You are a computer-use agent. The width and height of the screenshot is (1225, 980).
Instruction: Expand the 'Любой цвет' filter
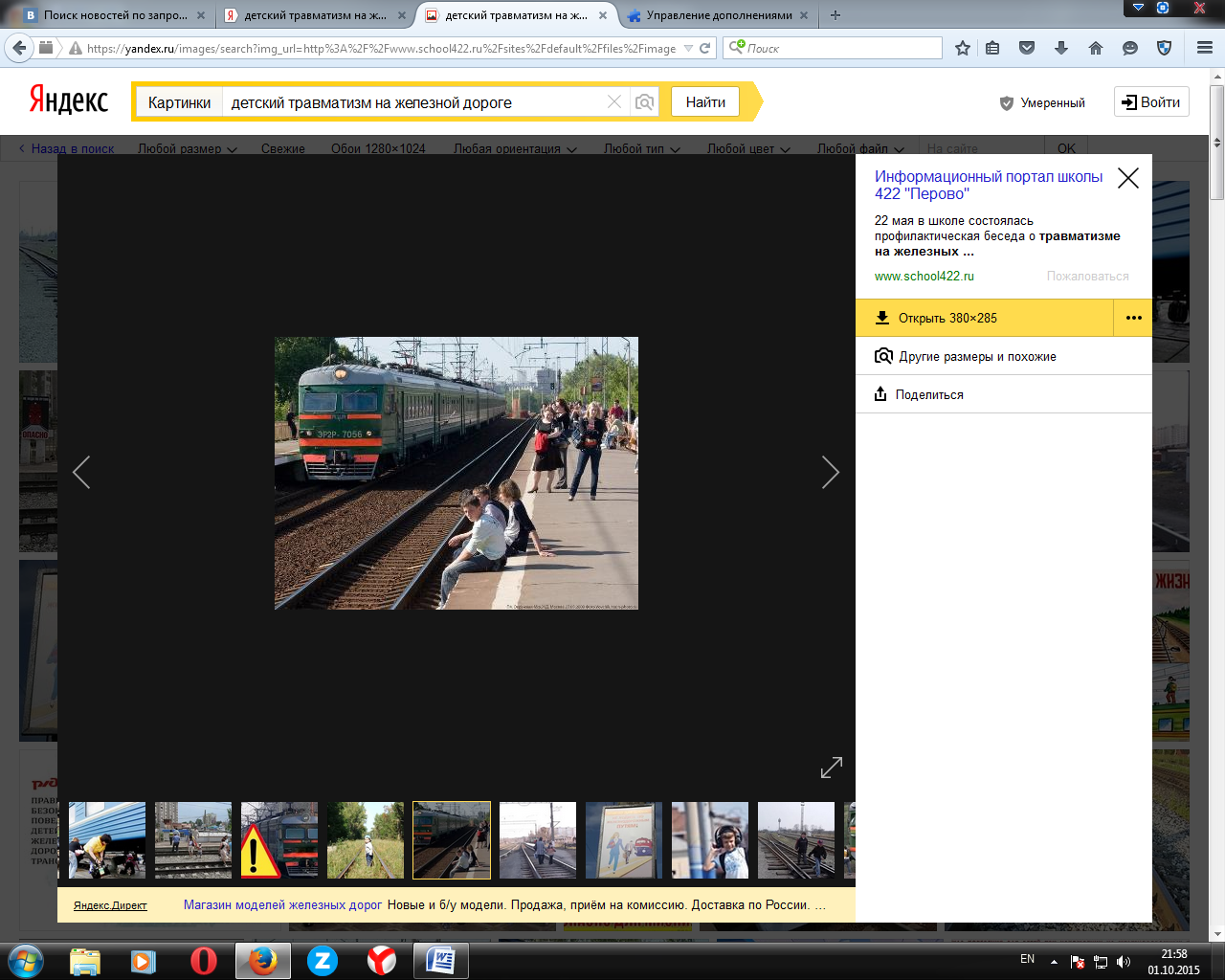point(748,148)
